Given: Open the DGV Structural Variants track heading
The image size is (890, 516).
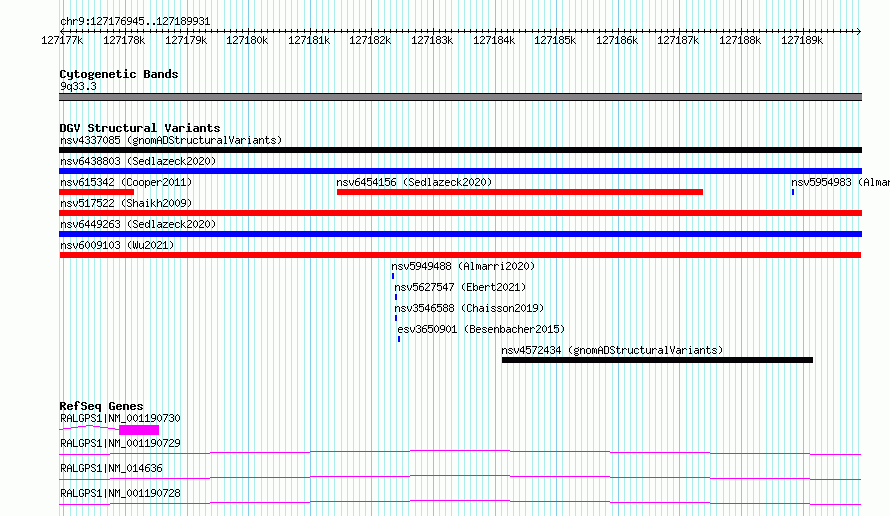Looking at the screenshot, I should [140, 128].
